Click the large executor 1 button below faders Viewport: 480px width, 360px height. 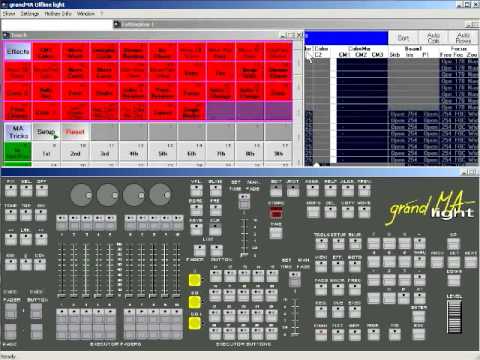pos(62,324)
